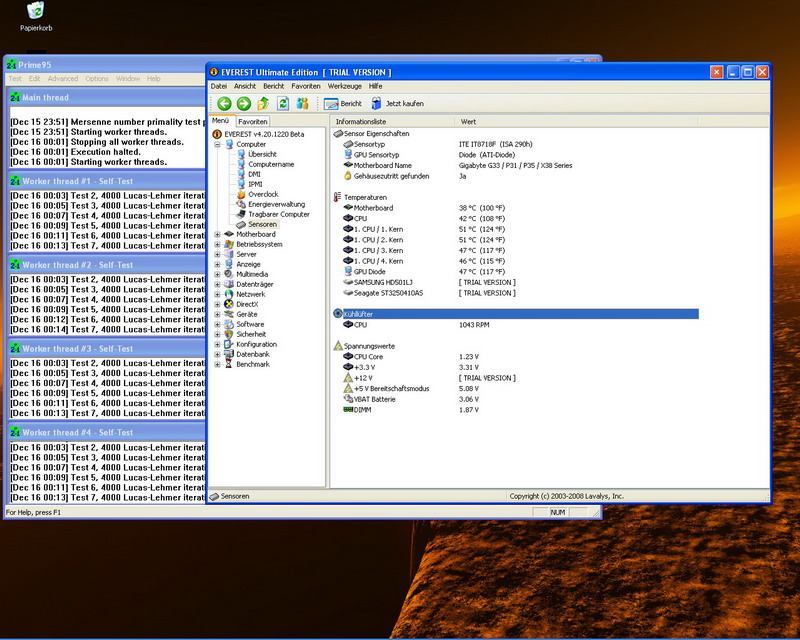
Task: Click the Informationsliste column header
Action: (x=392, y=121)
